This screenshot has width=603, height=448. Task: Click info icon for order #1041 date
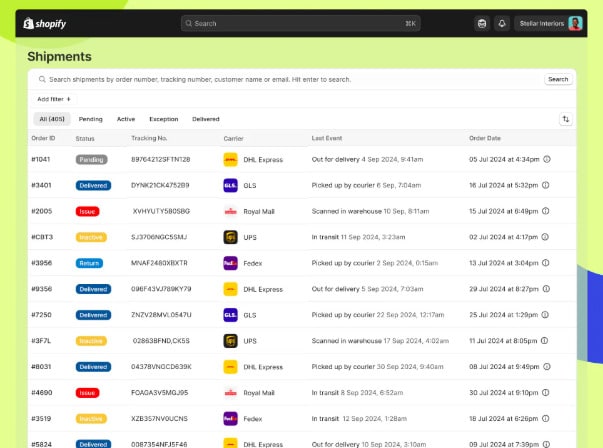click(x=546, y=159)
